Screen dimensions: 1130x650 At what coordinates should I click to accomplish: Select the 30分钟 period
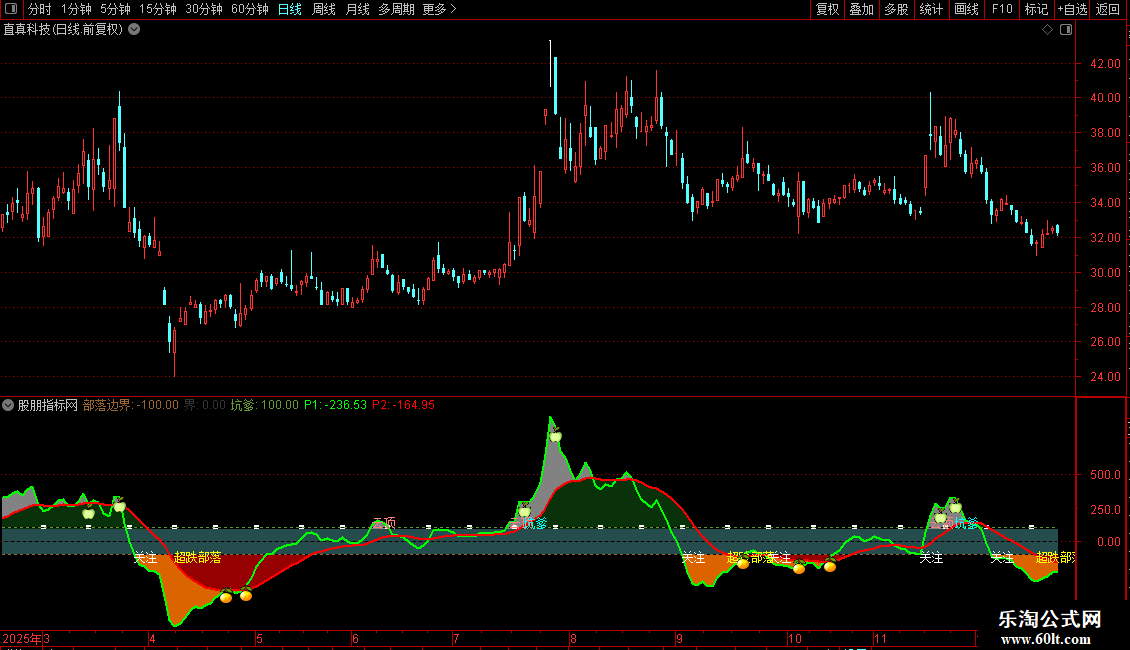[204, 9]
